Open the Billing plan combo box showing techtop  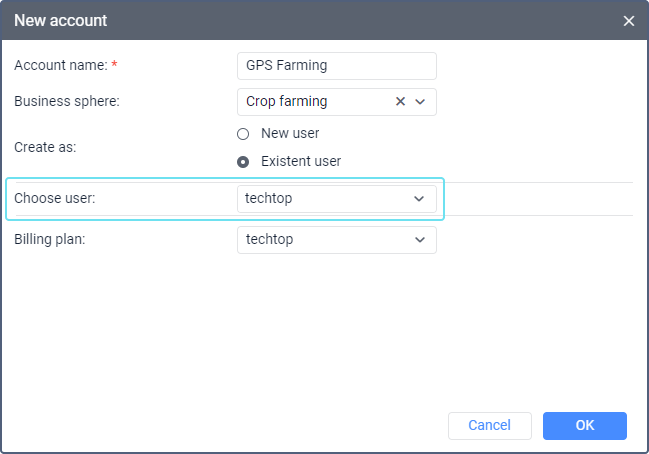[325, 240]
